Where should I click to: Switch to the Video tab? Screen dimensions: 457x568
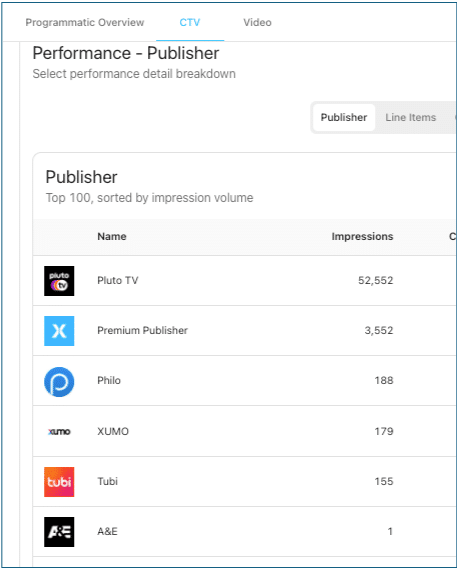pyautogui.click(x=257, y=22)
